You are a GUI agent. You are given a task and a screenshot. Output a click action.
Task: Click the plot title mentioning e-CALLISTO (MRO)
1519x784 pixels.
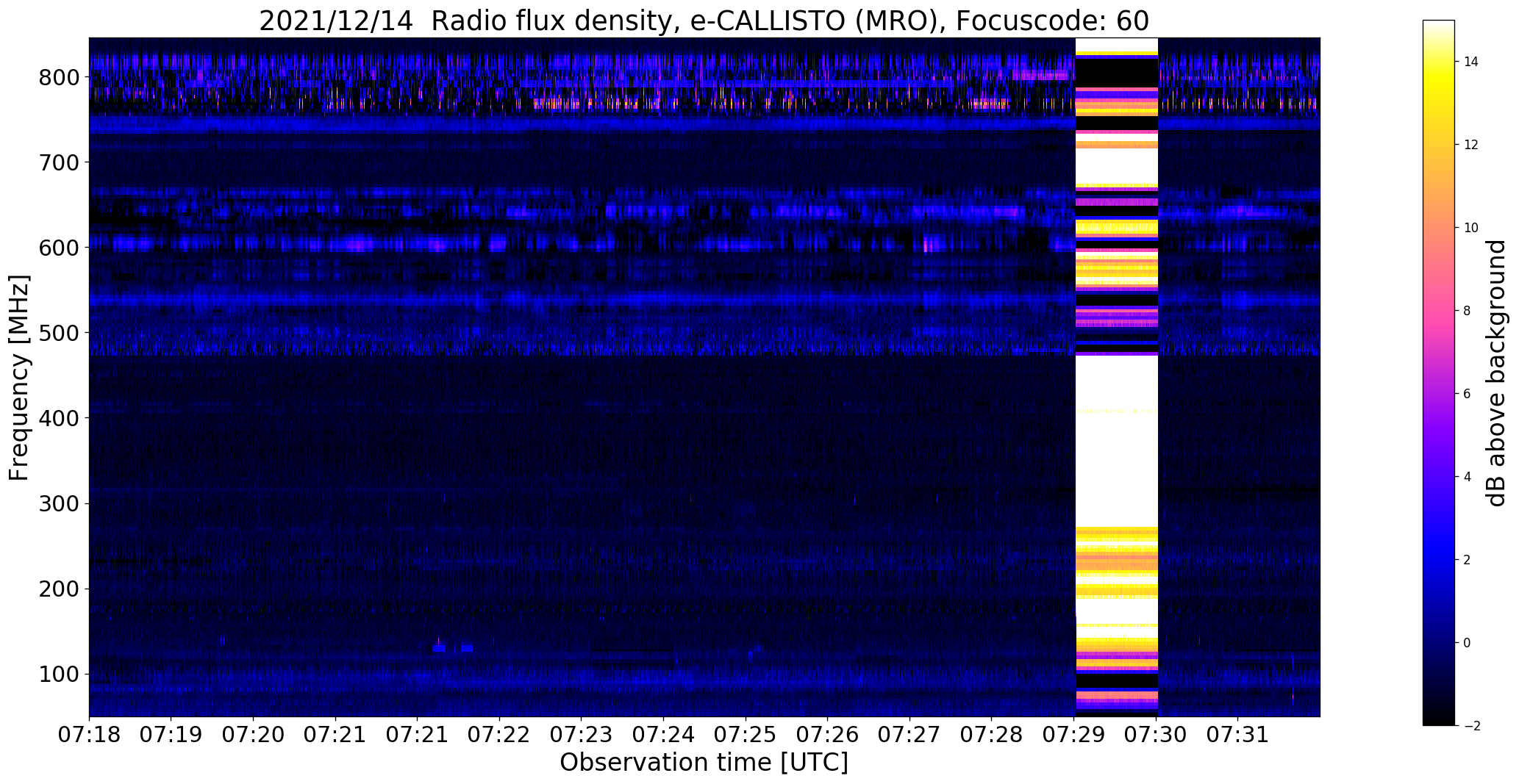704,21
